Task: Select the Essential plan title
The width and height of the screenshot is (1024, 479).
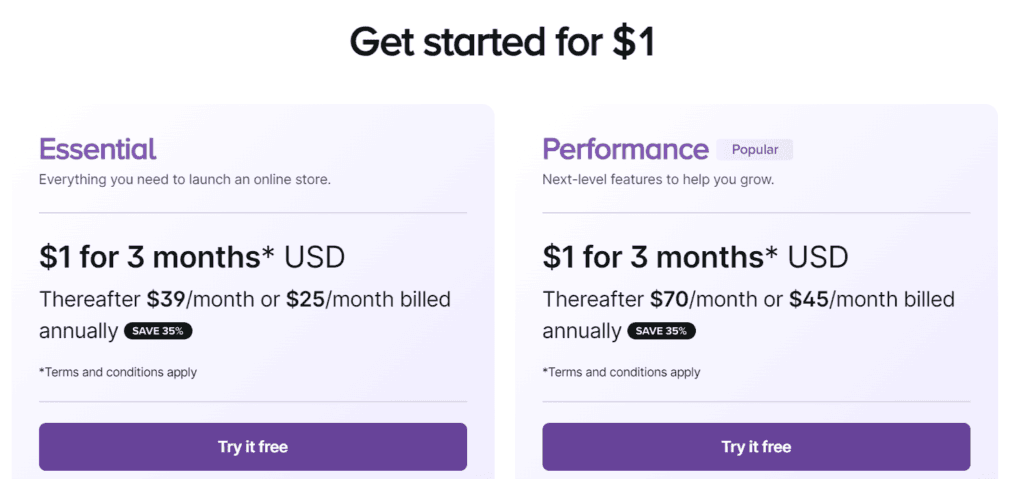Action: pos(98,149)
